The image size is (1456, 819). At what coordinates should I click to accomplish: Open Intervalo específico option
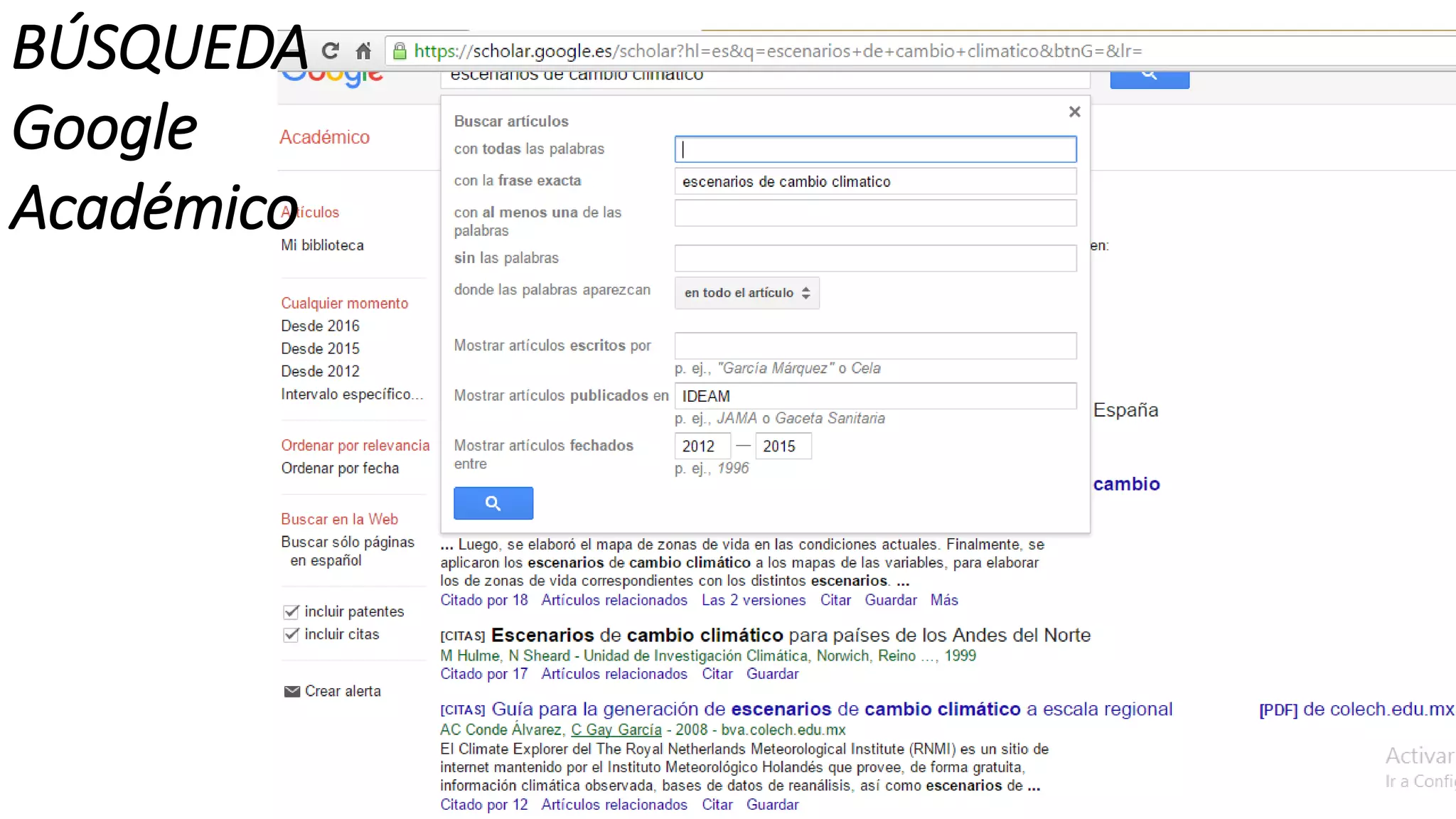[352, 395]
